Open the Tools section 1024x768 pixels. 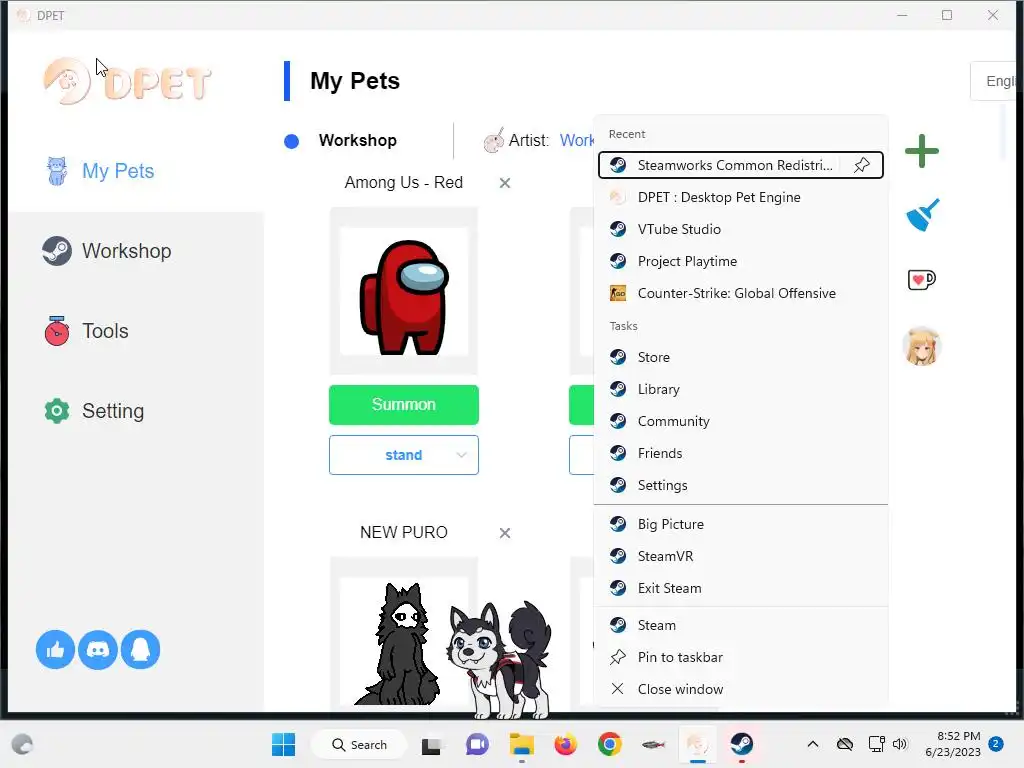tap(104, 331)
